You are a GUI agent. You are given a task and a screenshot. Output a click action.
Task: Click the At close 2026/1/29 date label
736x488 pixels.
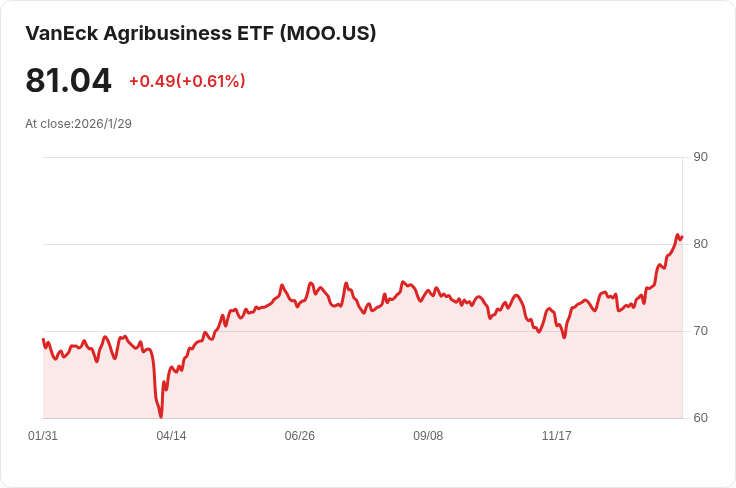pyautogui.click(x=78, y=124)
